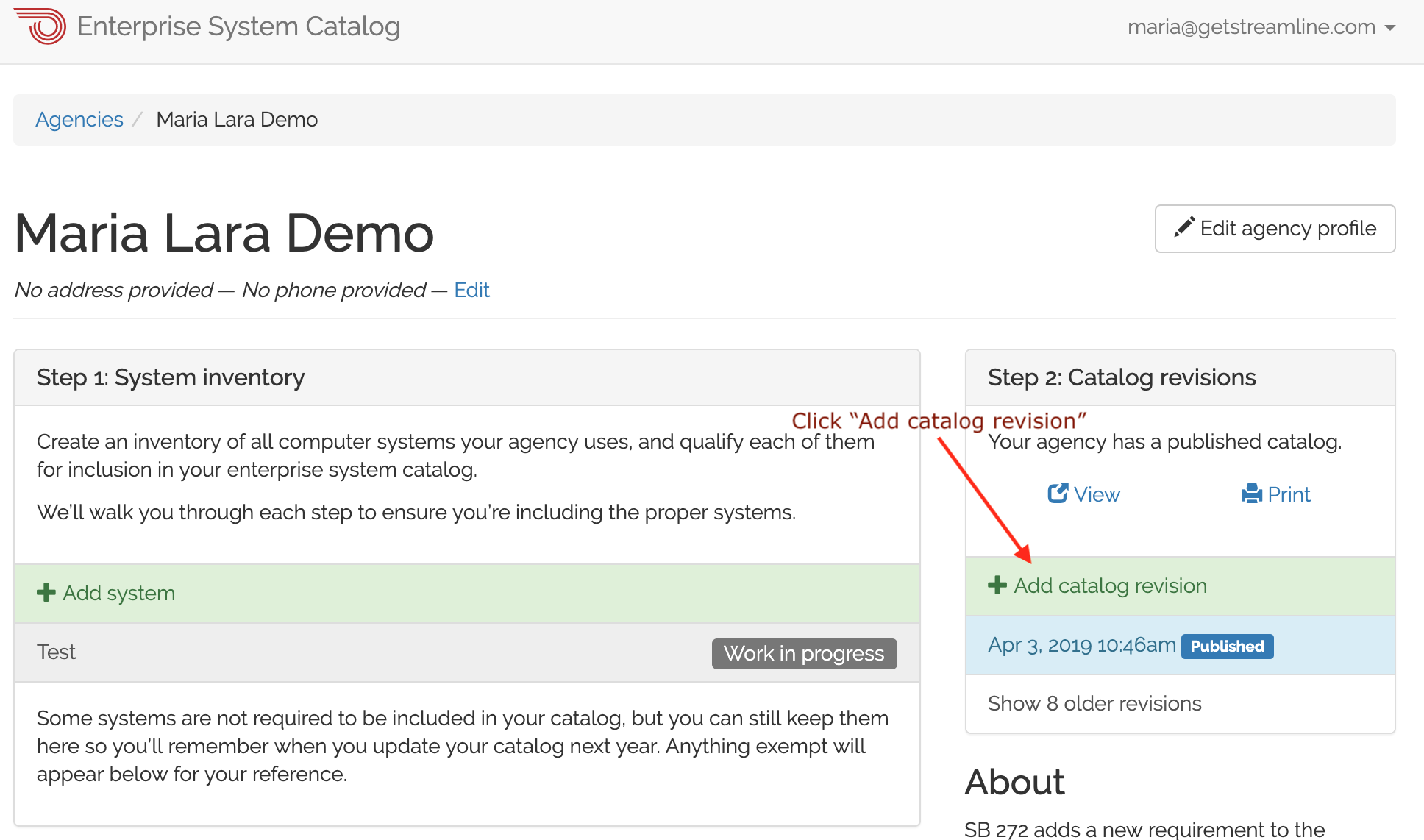Go to the Agencies breadcrumb
1424x840 pixels.
coord(79,119)
